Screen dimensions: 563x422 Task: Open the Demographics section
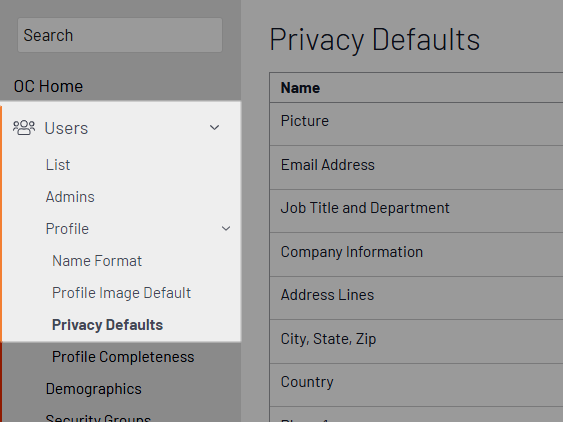[94, 389]
